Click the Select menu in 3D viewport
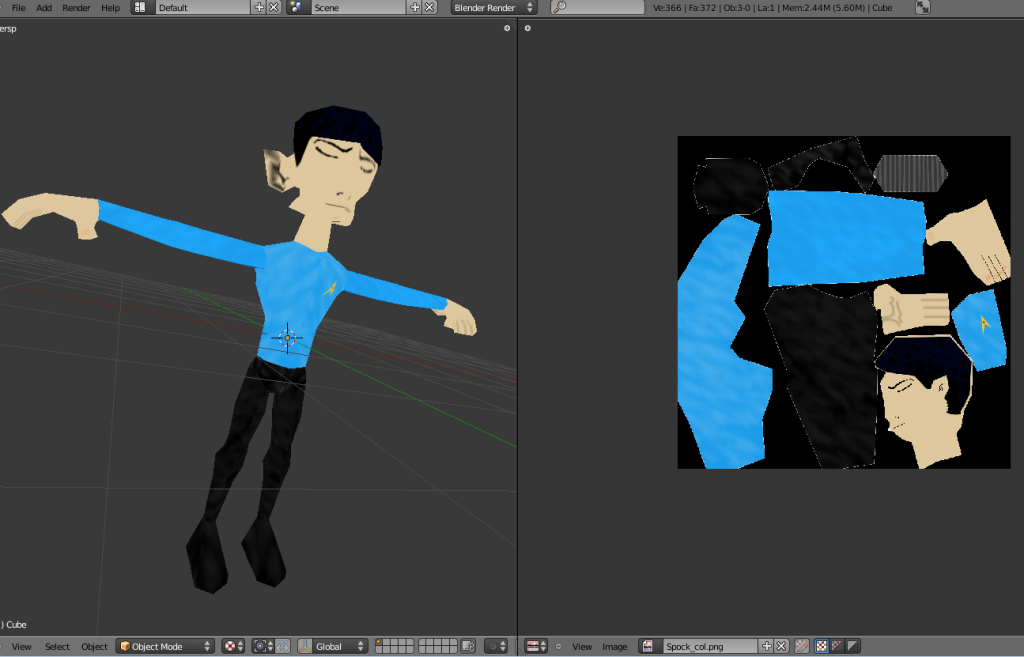Image resolution: width=1024 pixels, height=657 pixels. point(57,646)
